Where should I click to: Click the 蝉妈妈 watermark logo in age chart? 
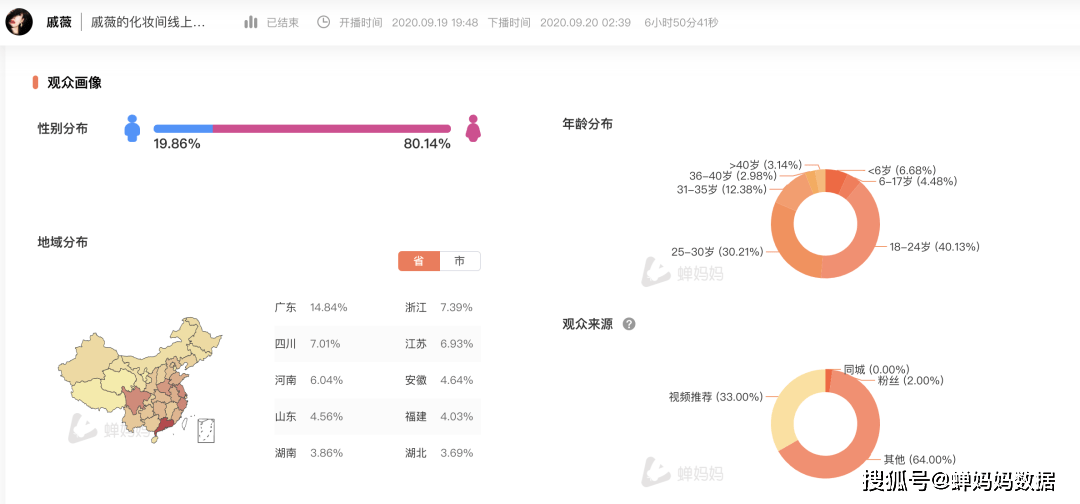[x=682, y=273]
